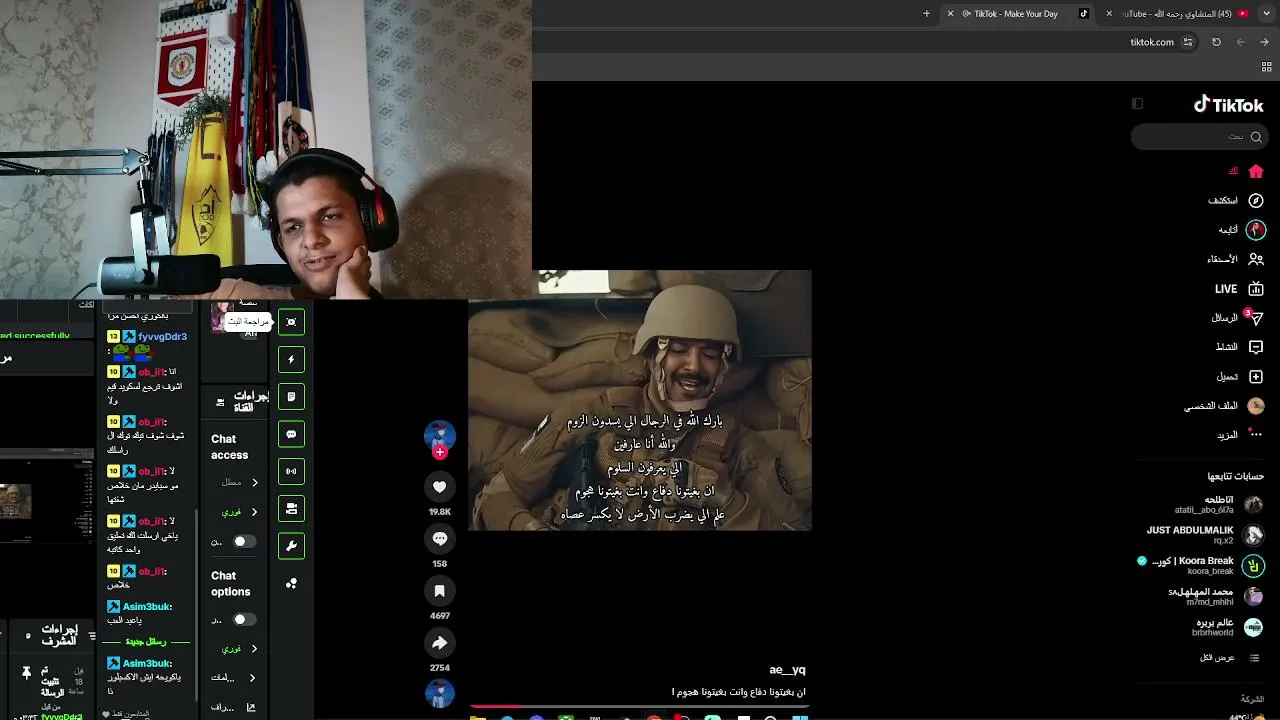Click the view all followed accounts link
Viewport: 1280px width, 720px height.
pyautogui.click(x=1230, y=658)
